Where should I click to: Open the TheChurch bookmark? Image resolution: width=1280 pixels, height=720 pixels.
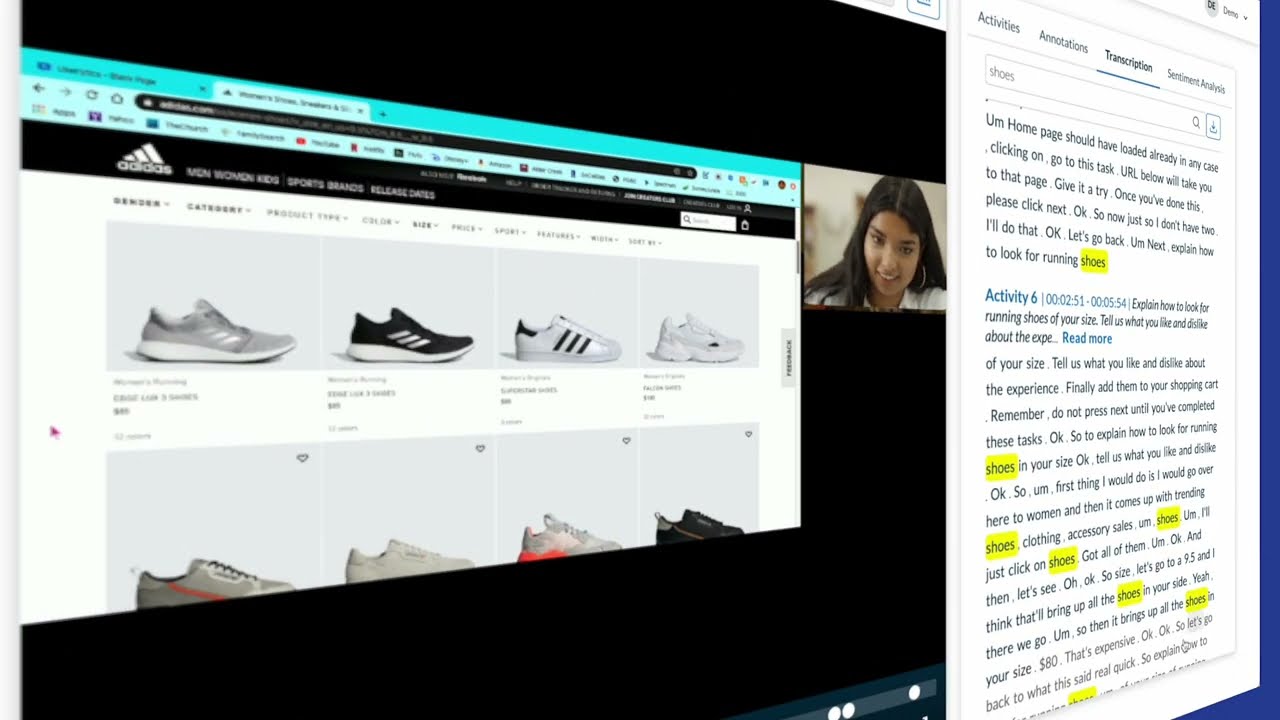click(179, 126)
